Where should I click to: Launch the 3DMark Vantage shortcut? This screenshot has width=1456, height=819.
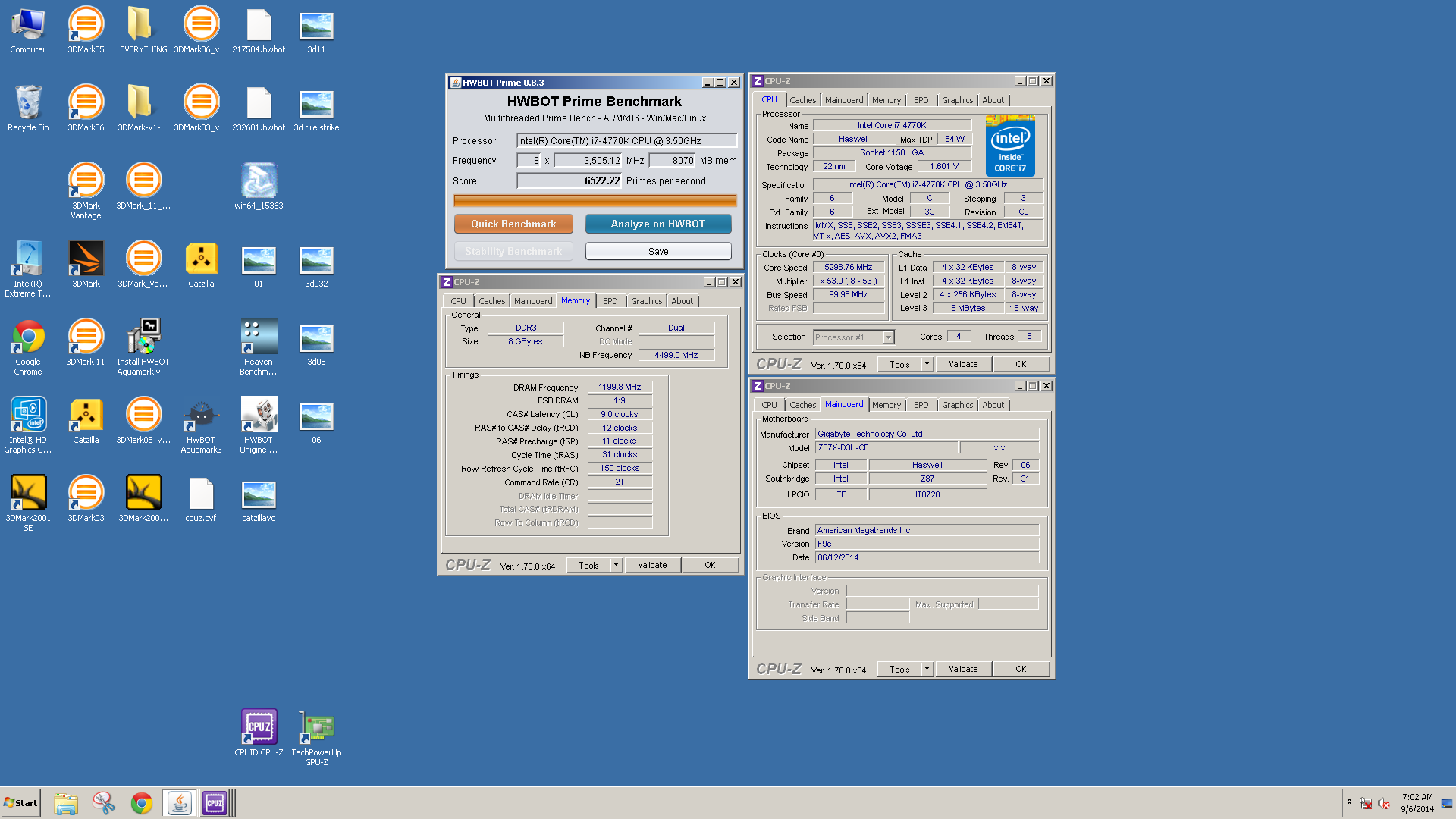pos(86,191)
